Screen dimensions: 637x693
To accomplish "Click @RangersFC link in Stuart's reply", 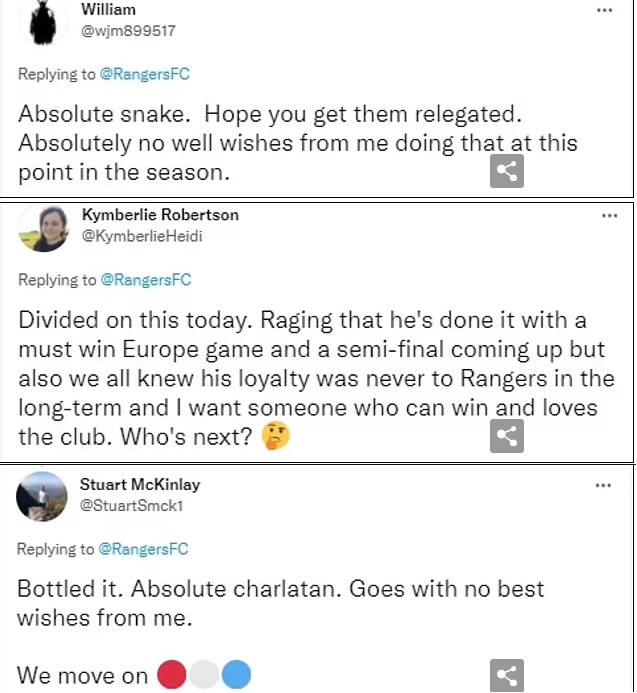I will coord(144,549).
